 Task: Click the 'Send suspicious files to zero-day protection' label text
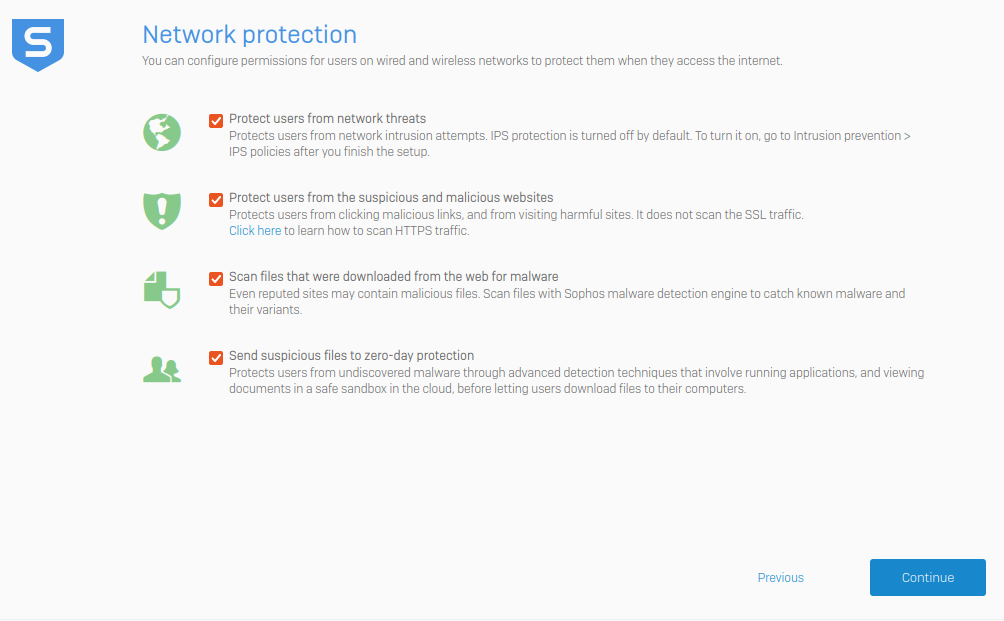tap(352, 355)
